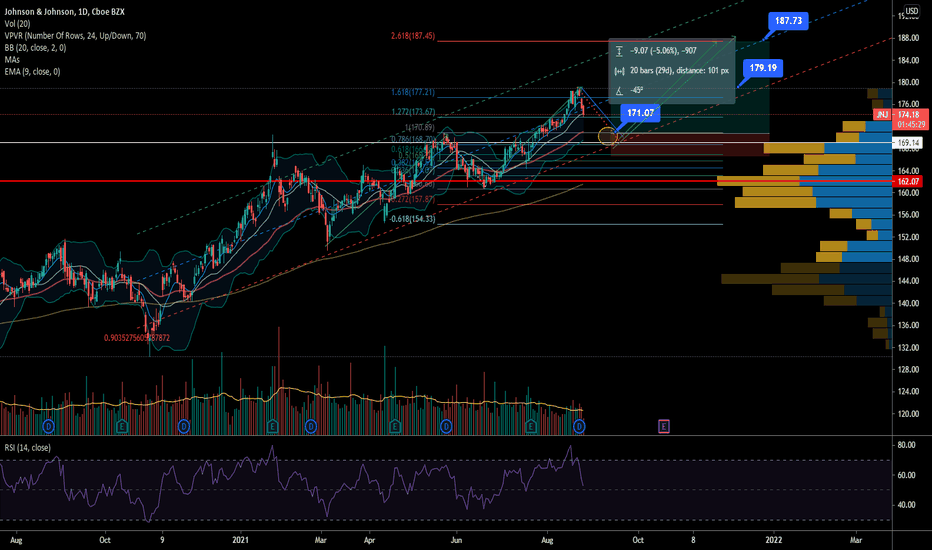
Task: Click the 01:45:29 bar countdown timer
Action: (911, 125)
